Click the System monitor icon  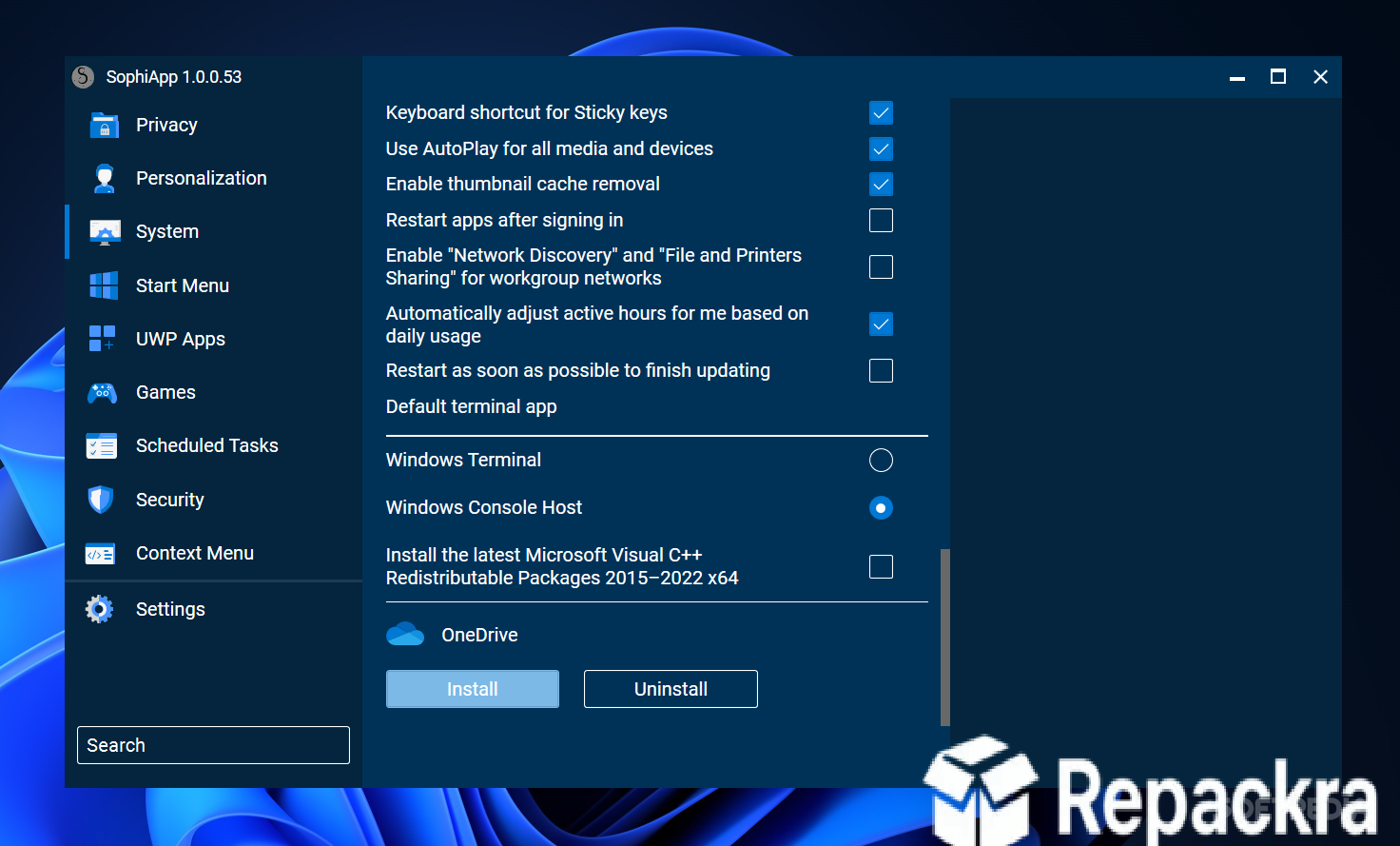coord(105,232)
